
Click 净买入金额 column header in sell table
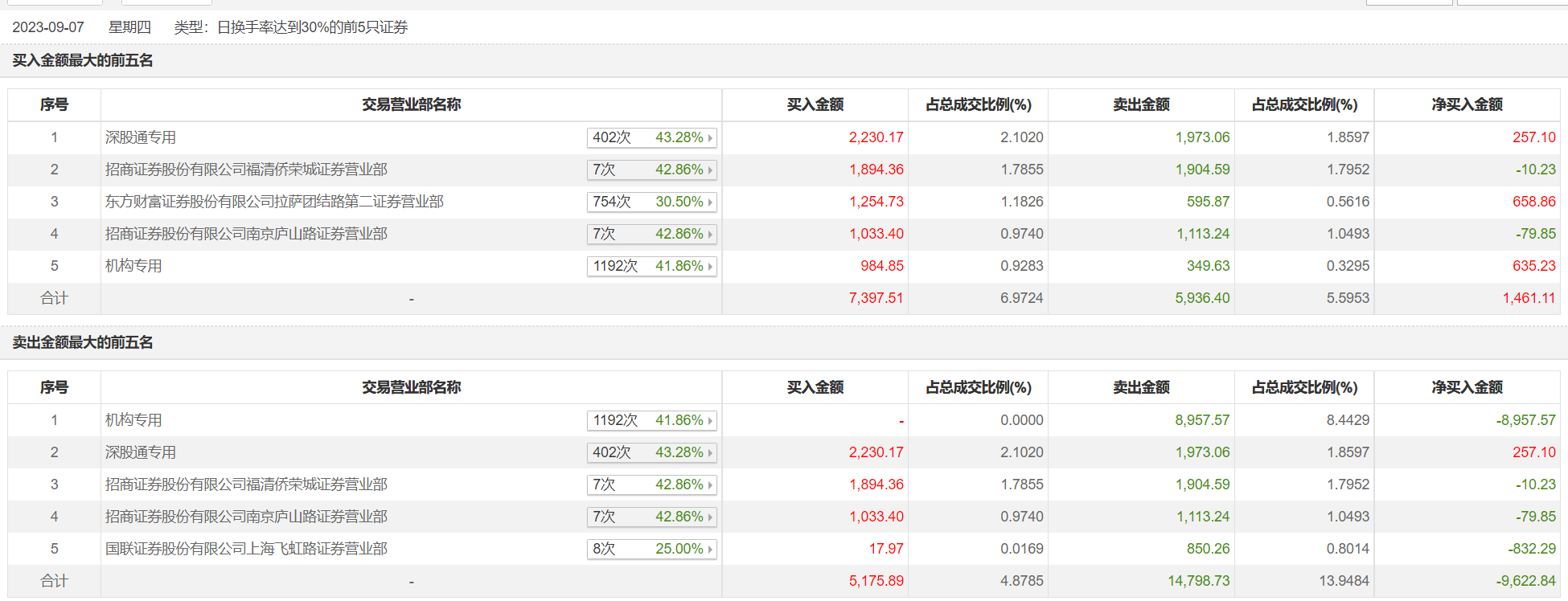[1467, 387]
